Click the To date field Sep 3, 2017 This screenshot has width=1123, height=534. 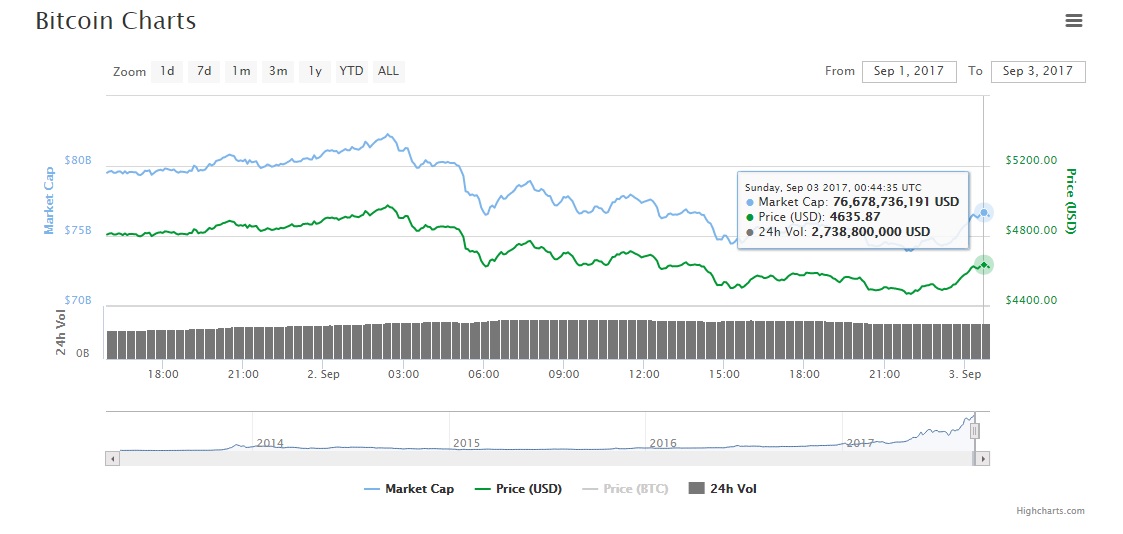[1037, 71]
